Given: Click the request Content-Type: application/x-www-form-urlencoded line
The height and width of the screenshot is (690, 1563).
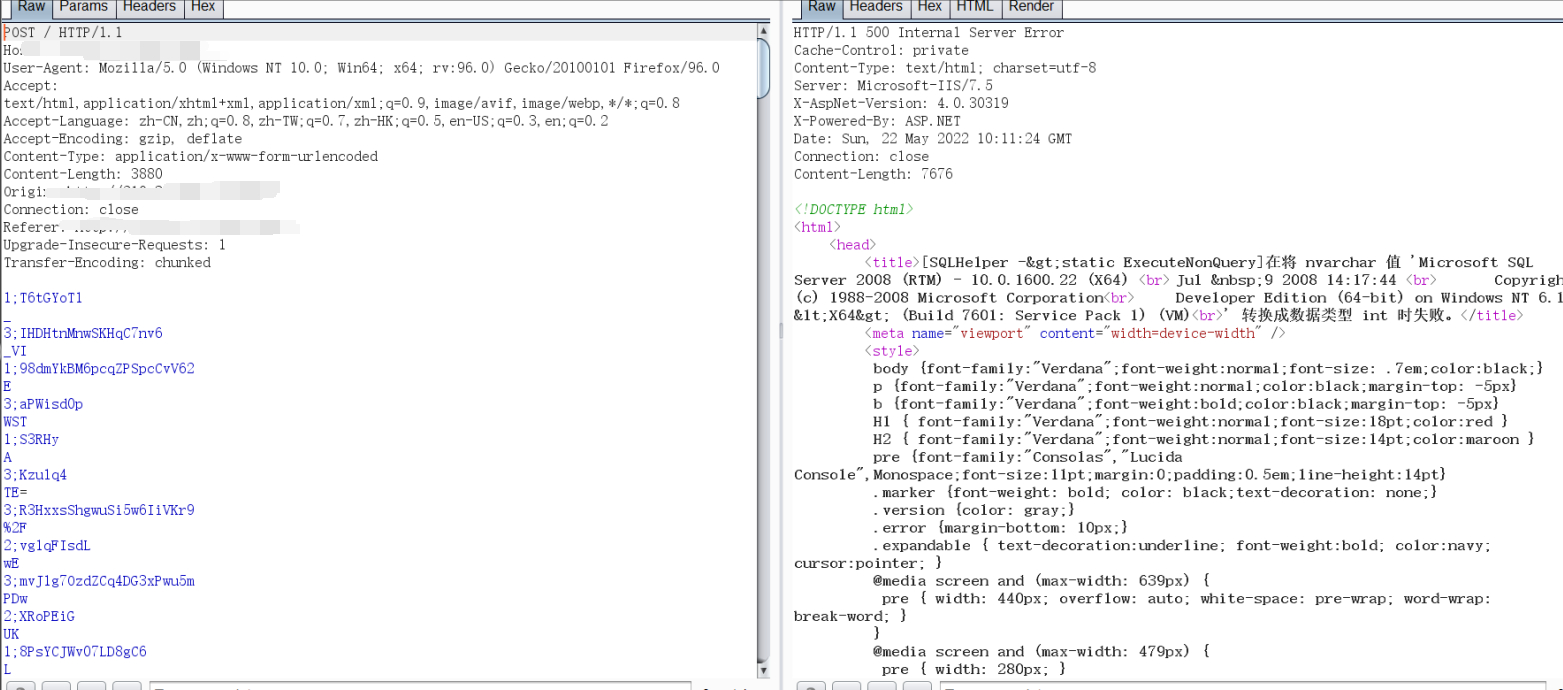Looking at the screenshot, I should pos(191,157).
